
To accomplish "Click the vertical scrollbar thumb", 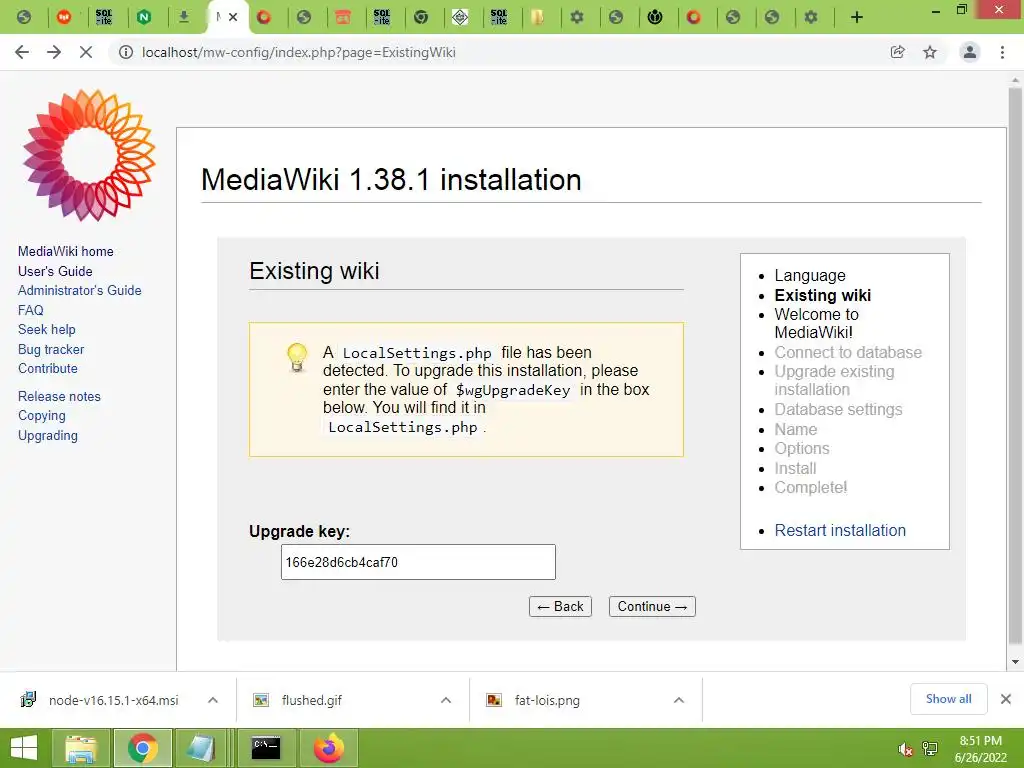I will pos(1015,366).
